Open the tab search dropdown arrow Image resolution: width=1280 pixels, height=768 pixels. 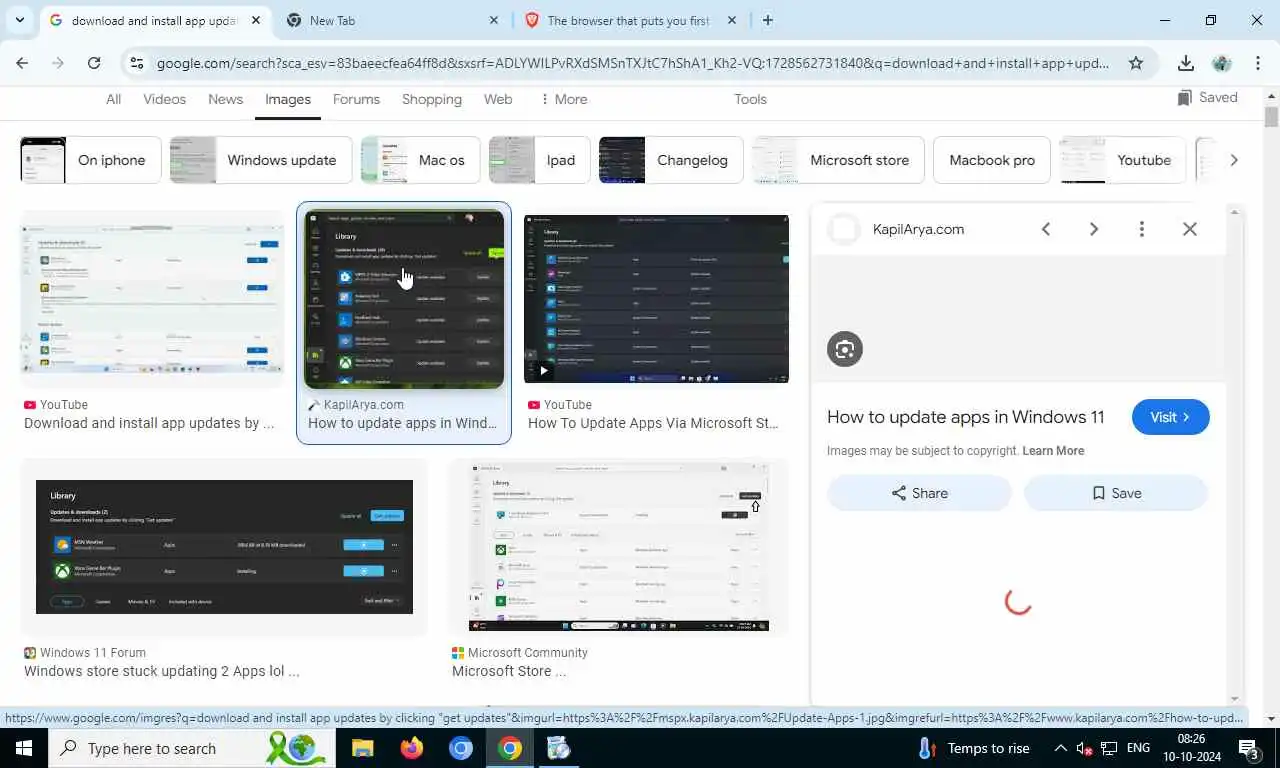pos(20,20)
